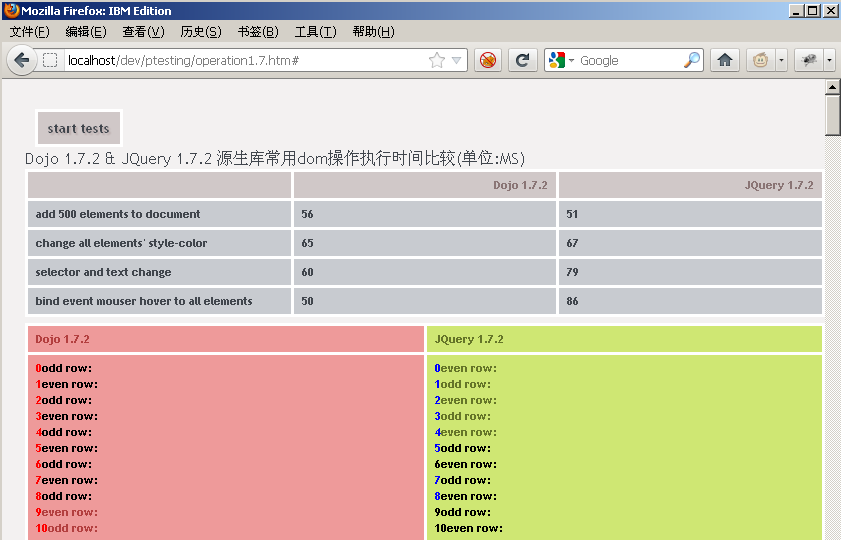This screenshot has width=841, height=540.
Task: Click '10even row:' in JQuery panel
Action: point(469,528)
